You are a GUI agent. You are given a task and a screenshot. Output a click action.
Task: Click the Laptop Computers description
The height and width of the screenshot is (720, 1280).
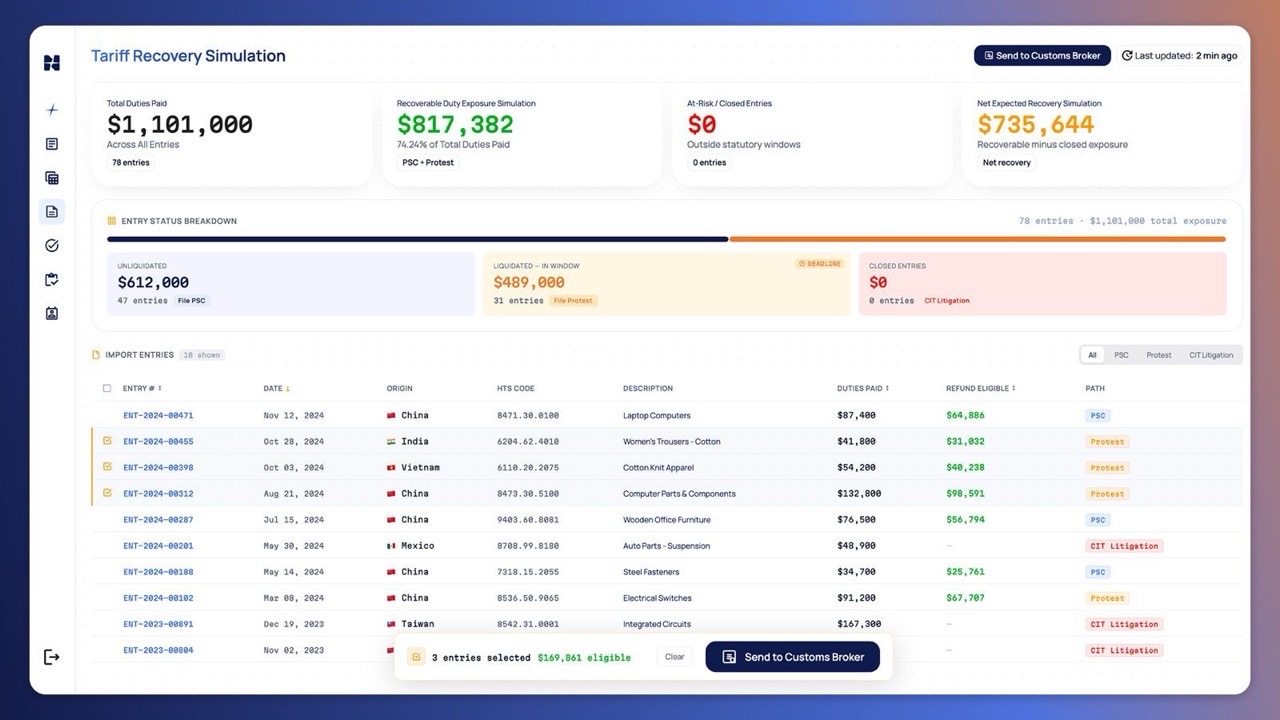(657, 415)
